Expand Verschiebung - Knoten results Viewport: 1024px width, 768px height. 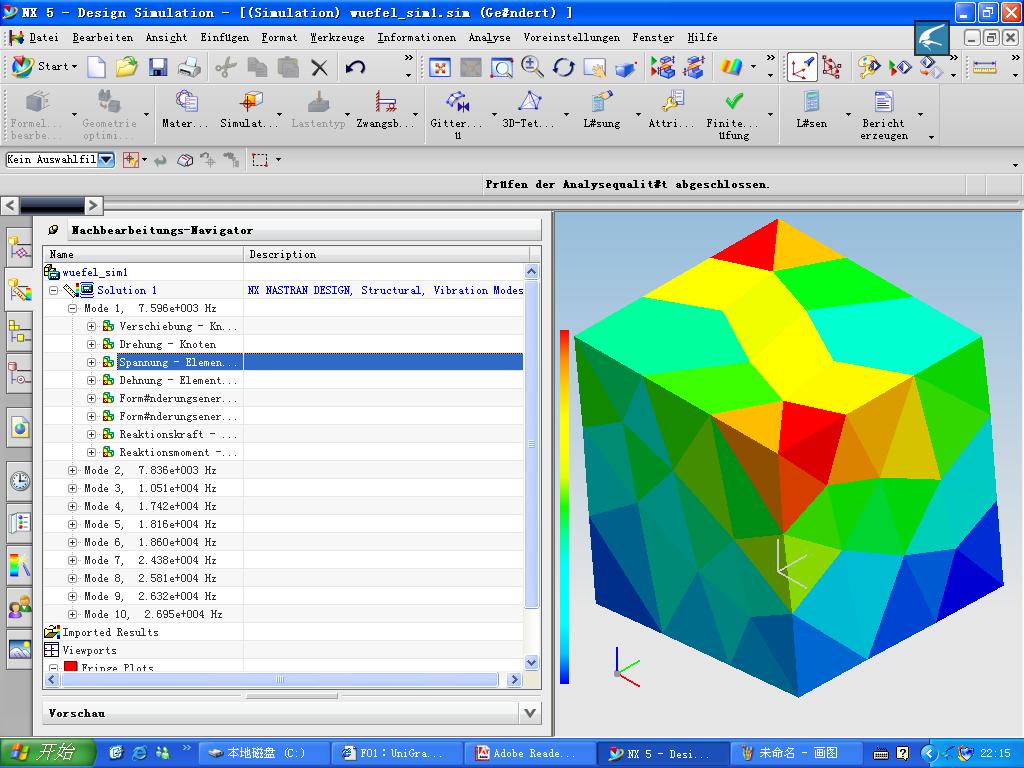pyautogui.click(x=91, y=326)
